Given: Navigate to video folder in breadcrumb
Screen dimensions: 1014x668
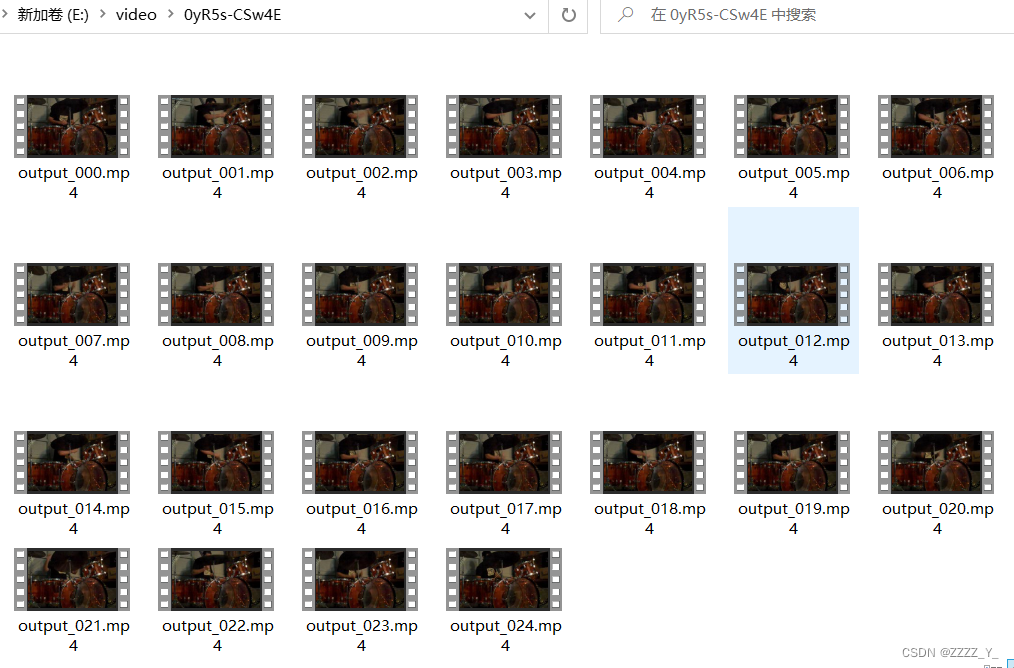Looking at the screenshot, I should (x=136, y=15).
